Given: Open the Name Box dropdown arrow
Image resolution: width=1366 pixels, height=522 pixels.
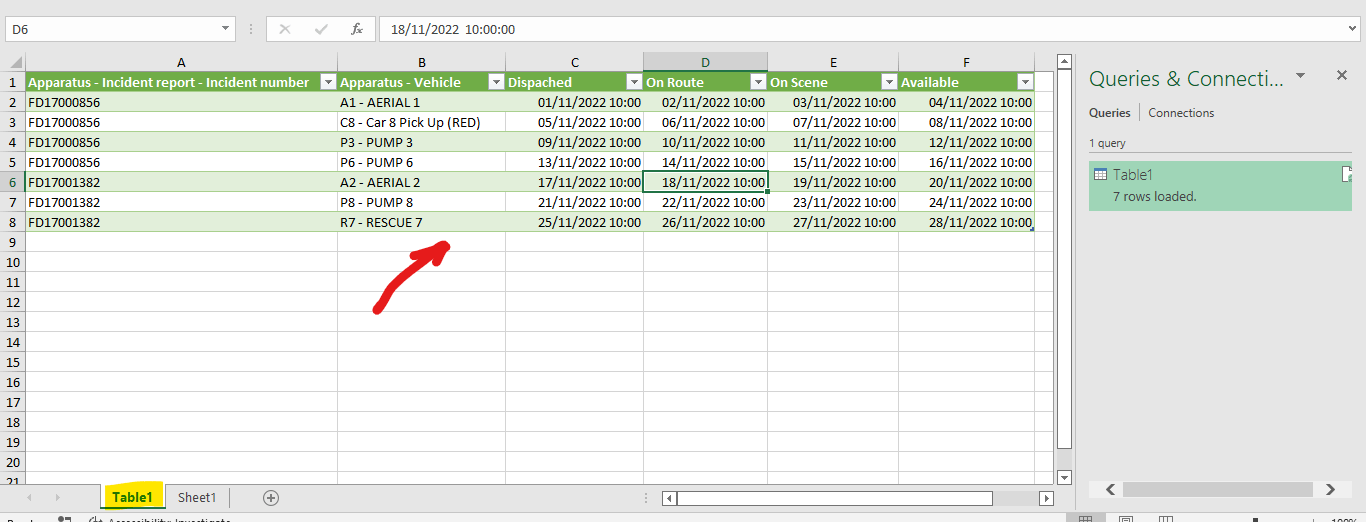Looking at the screenshot, I should (226, 30).
